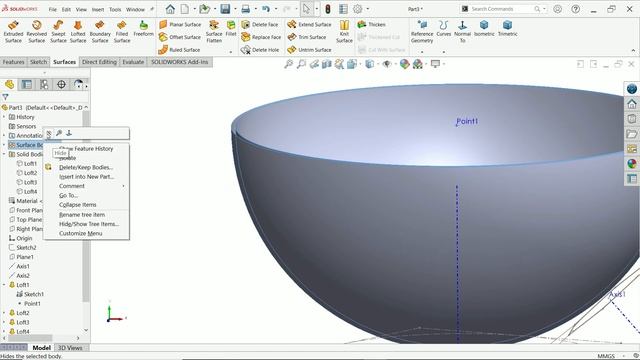Select the Extend Surface tool
Screen dimensions: 640x360
point(309,24)
